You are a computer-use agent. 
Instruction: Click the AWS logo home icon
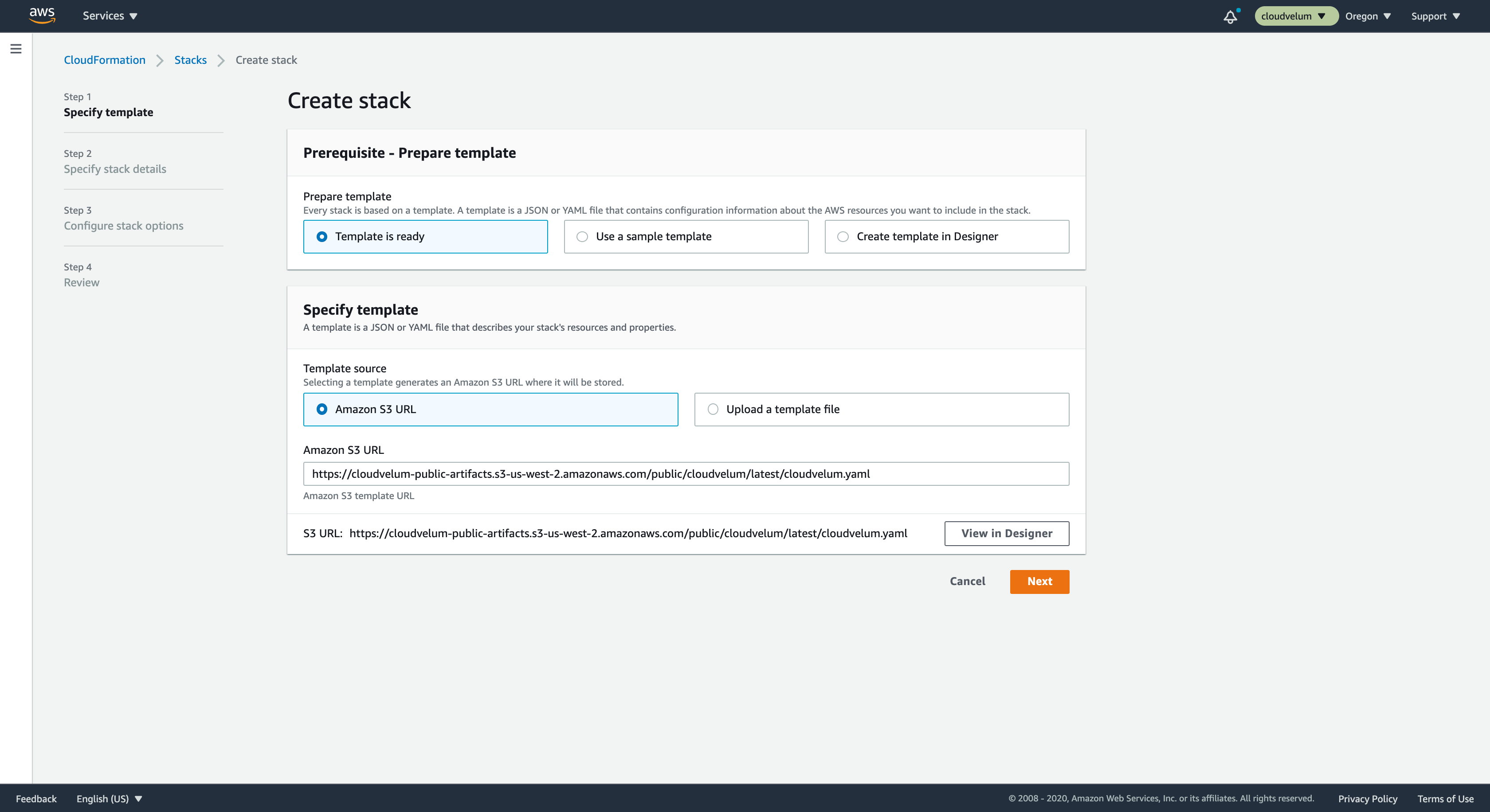click(42, 16)
